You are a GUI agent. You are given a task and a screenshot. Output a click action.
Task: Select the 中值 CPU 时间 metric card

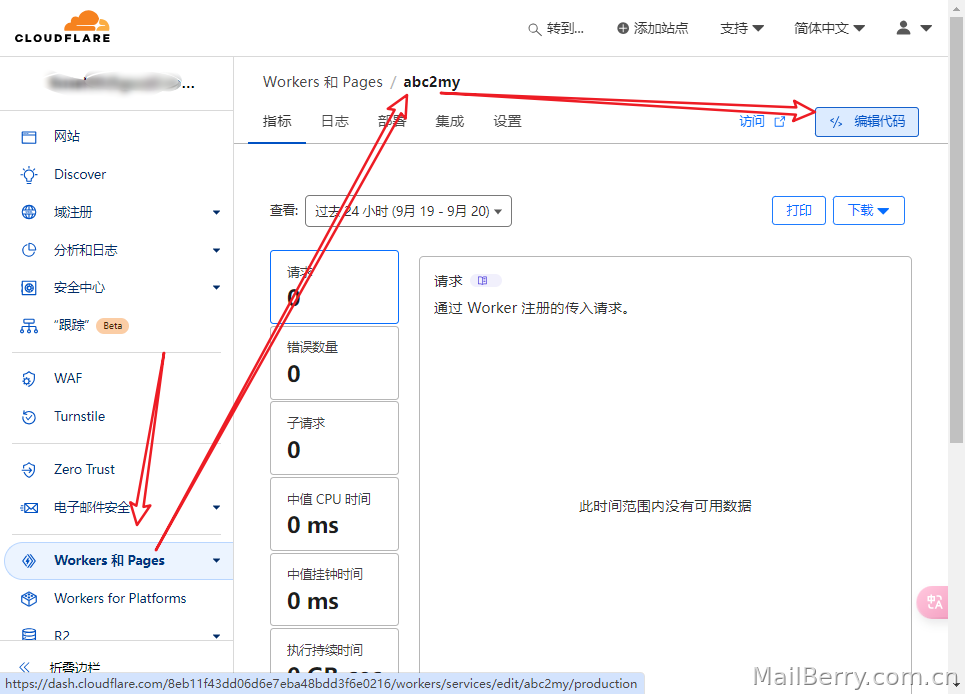(x=334, y=514)
